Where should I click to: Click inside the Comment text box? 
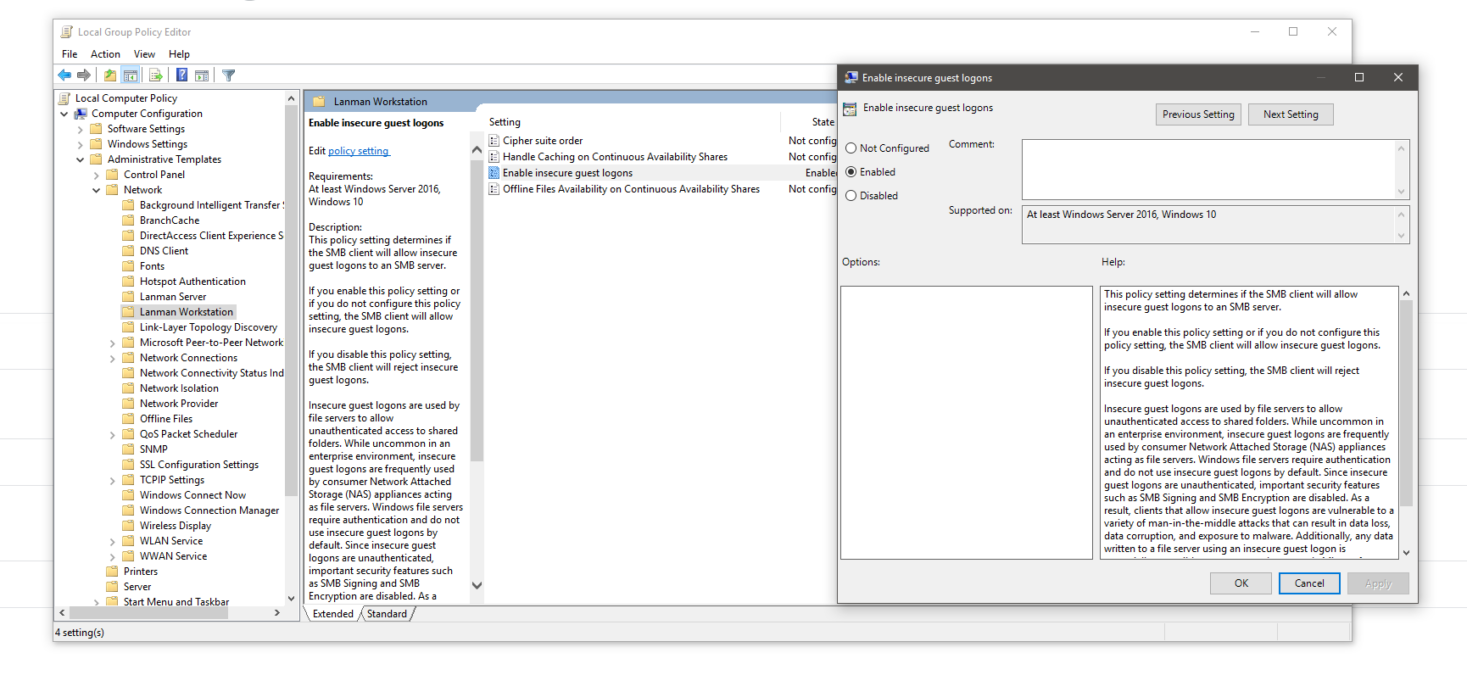click(1208, 169)
